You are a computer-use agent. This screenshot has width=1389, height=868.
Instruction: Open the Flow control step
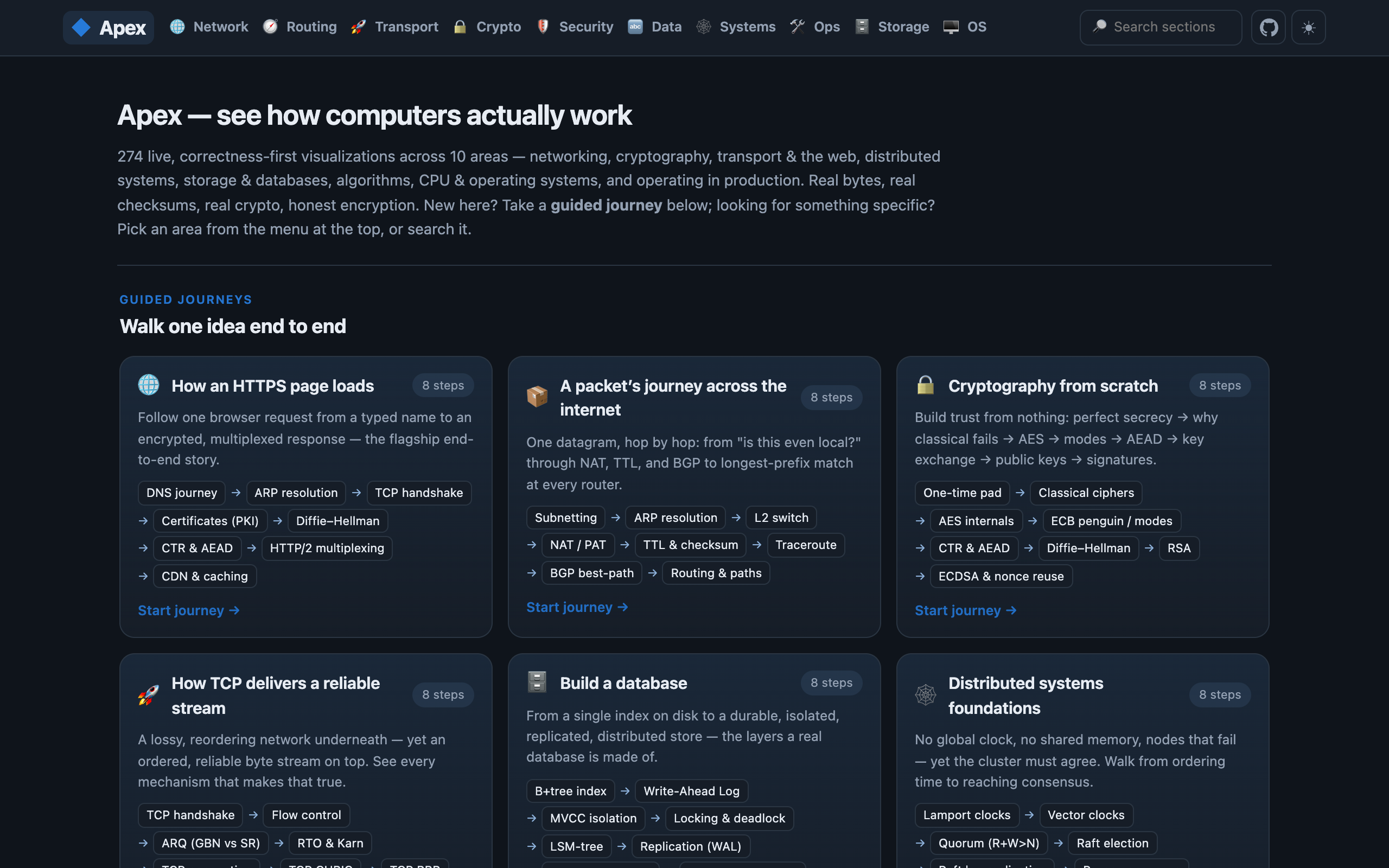(306, 815)
